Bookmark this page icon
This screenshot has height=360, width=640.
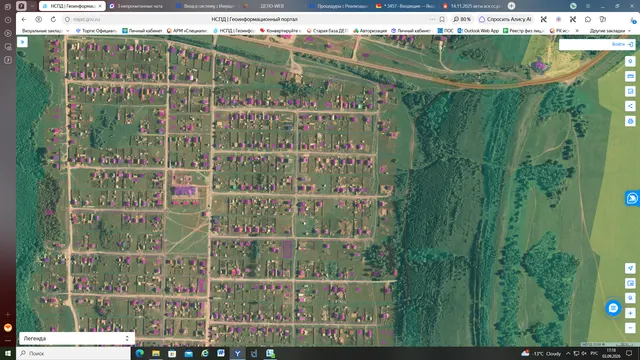click(442, 19)
